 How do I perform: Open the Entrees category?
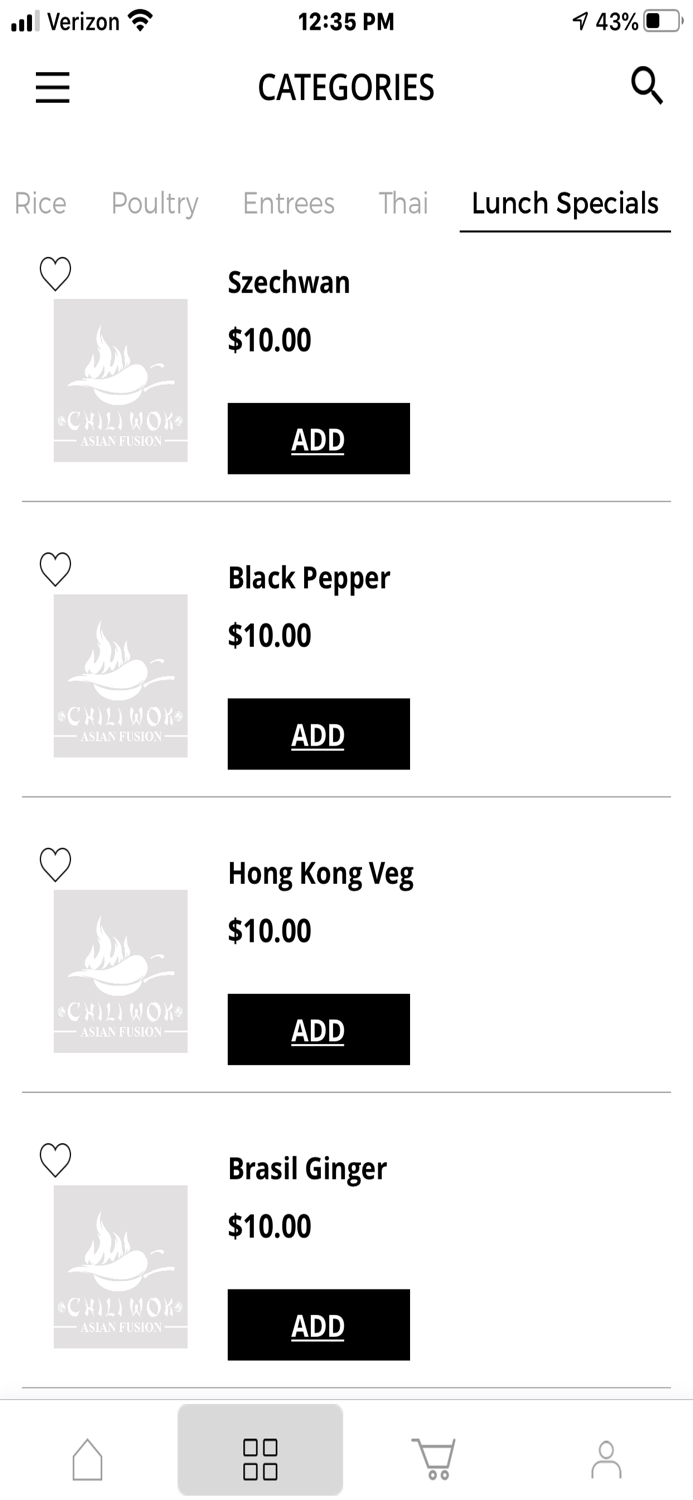tap(288, 203)
